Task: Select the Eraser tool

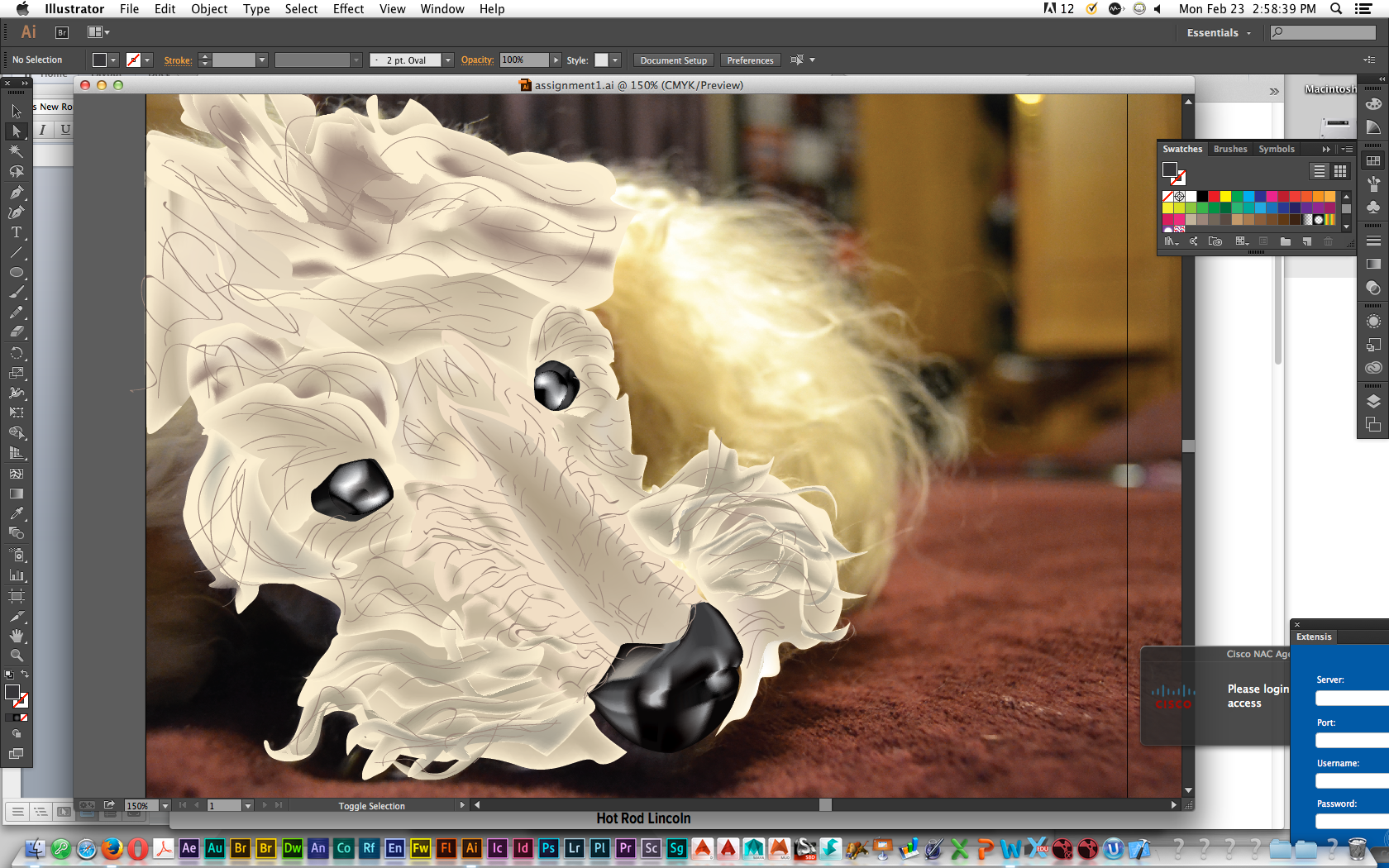Action: pyautogui.click(x=16, y=332)
